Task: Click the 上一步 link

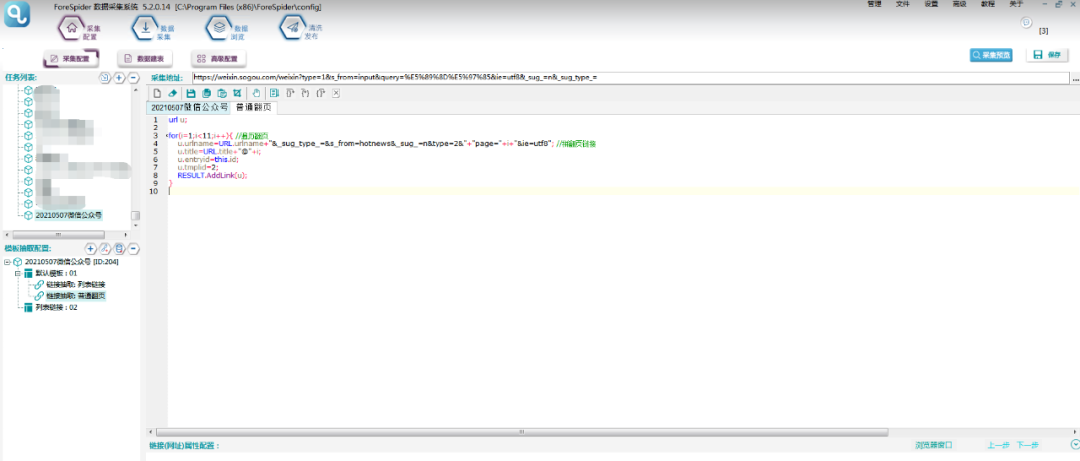Action: pos(998,445)
